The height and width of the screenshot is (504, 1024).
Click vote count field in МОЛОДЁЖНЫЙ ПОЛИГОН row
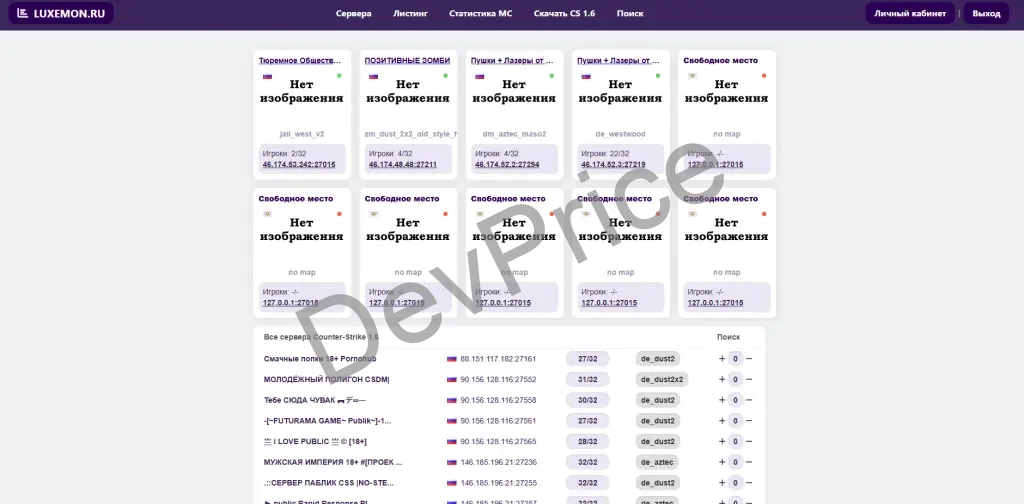(735, 379)
